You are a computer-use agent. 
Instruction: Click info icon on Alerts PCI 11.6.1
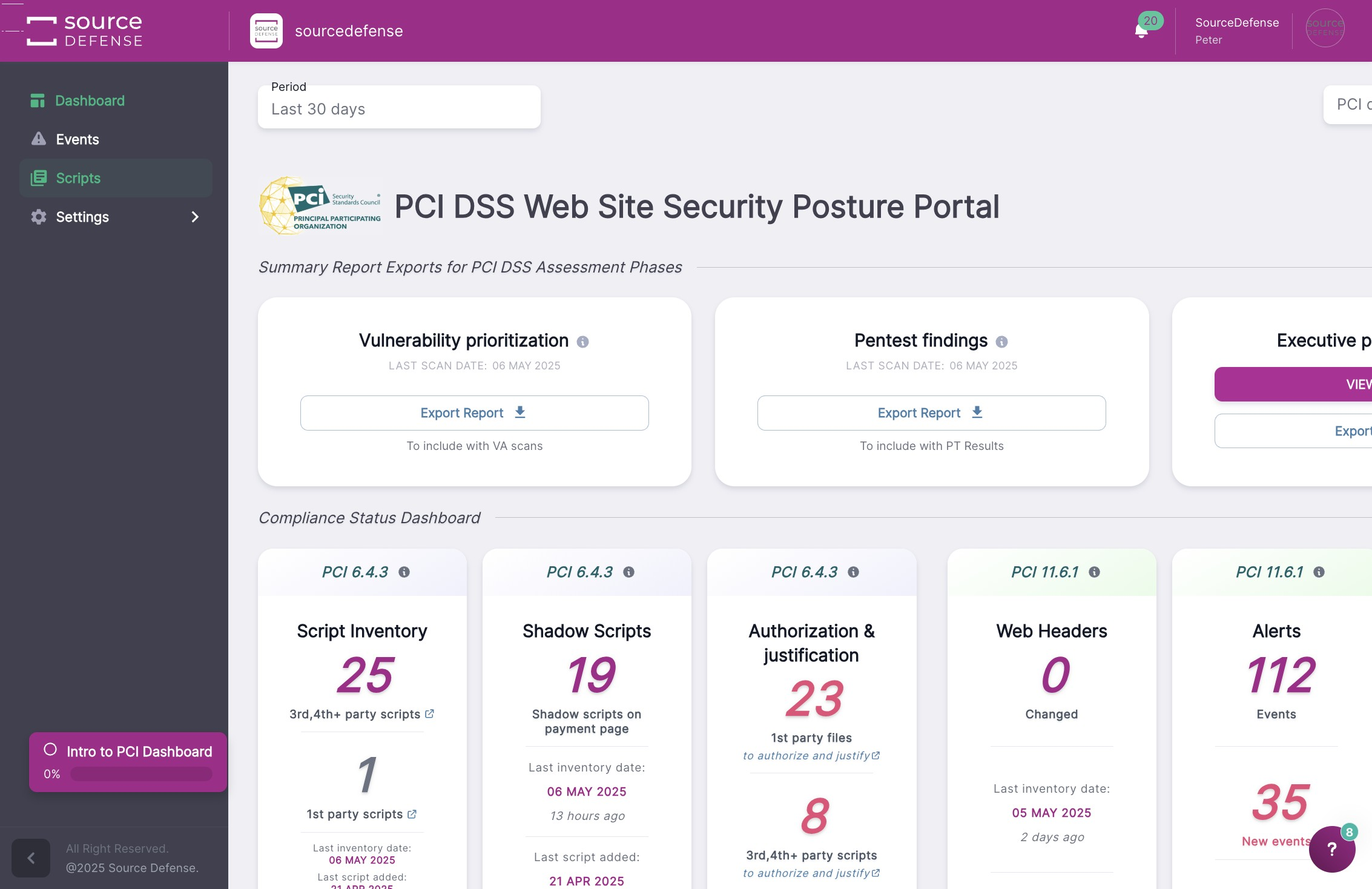(x=1319, y=572)
